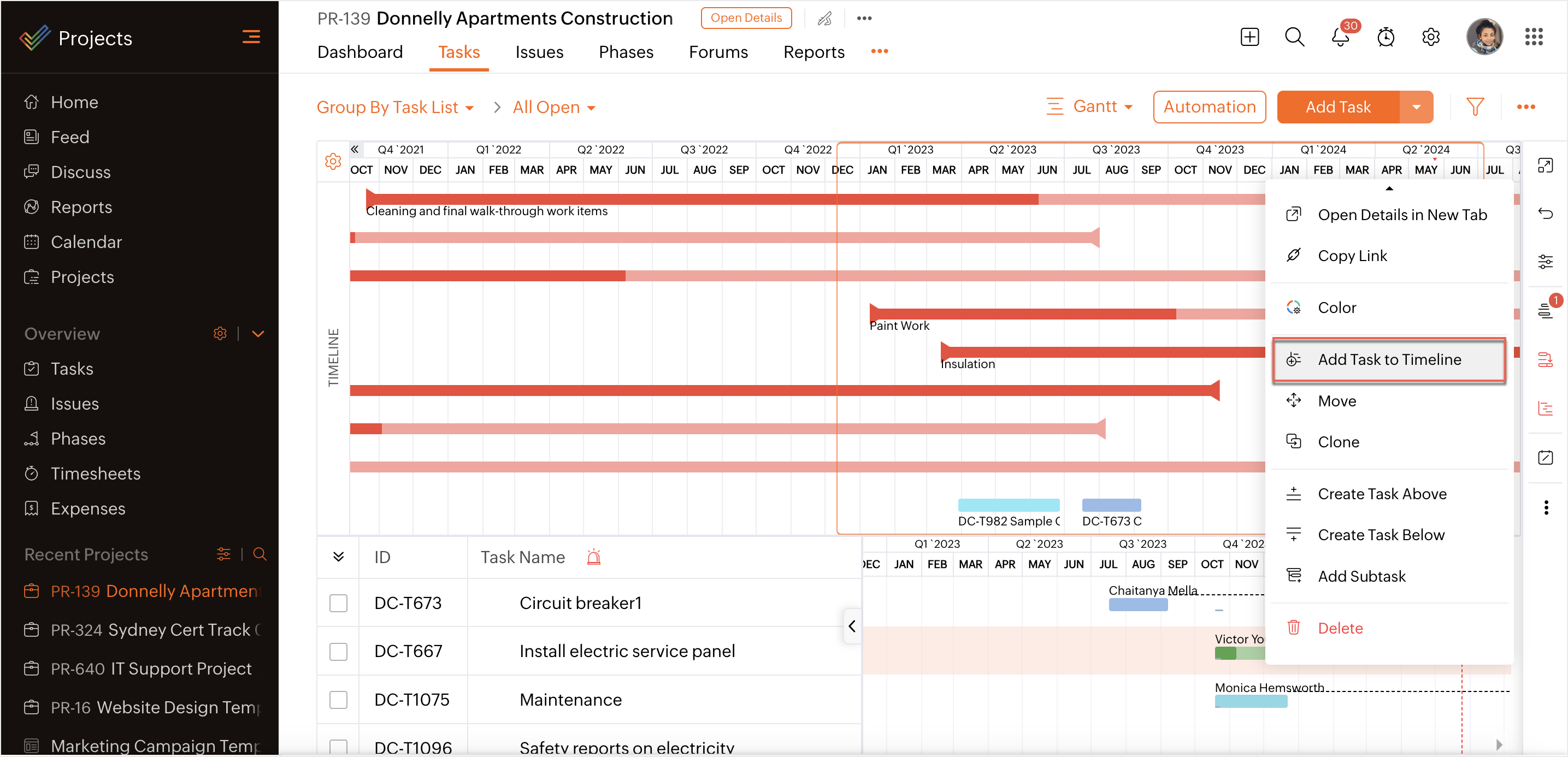This screenshot has height=757, width=1568.
Task: Open the All Open filter dropdown
Action: (x=553, y=108)
